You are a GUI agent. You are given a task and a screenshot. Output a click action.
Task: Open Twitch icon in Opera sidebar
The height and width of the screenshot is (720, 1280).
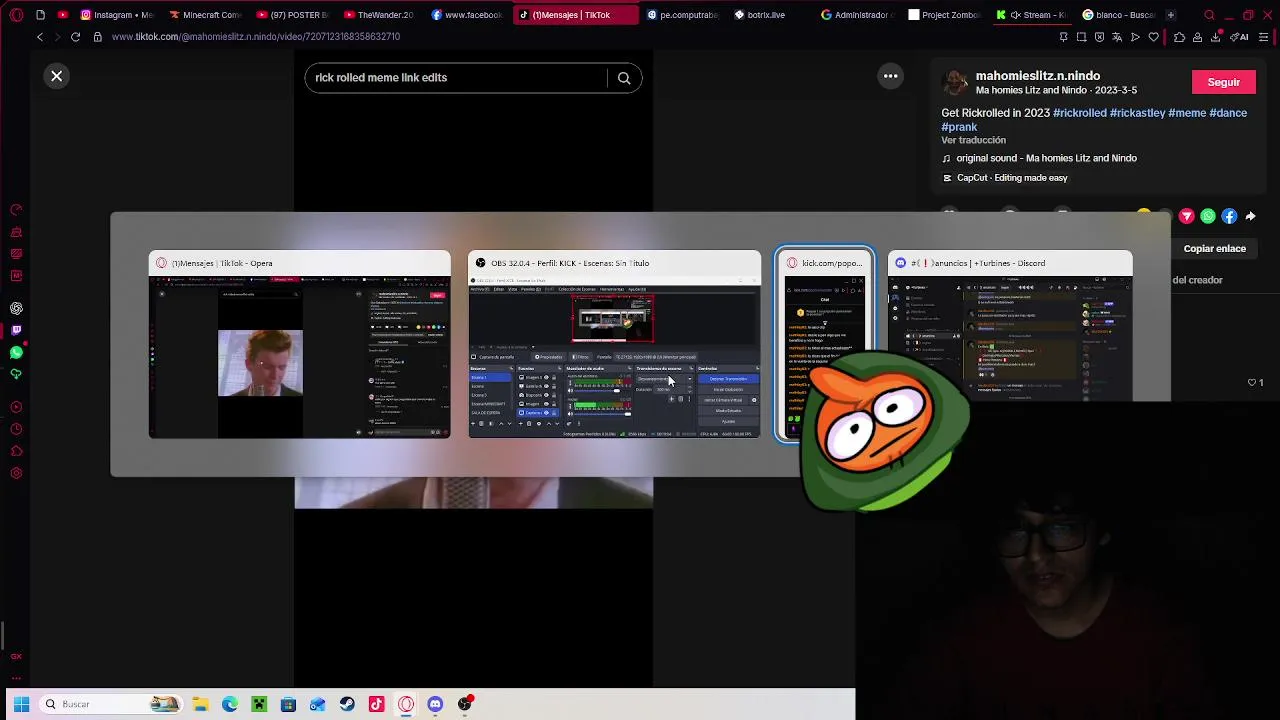pos(16,330)
